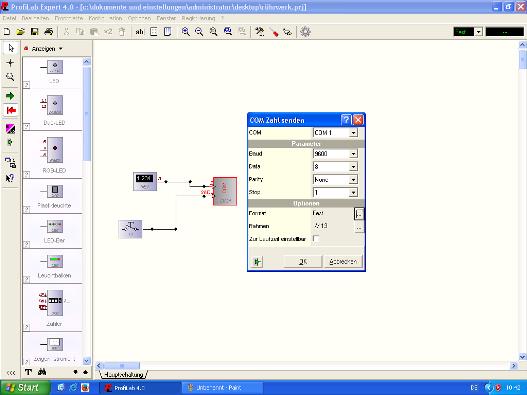Click the Save floppy disk icon

pyautogui.click(x=34, y=32)
